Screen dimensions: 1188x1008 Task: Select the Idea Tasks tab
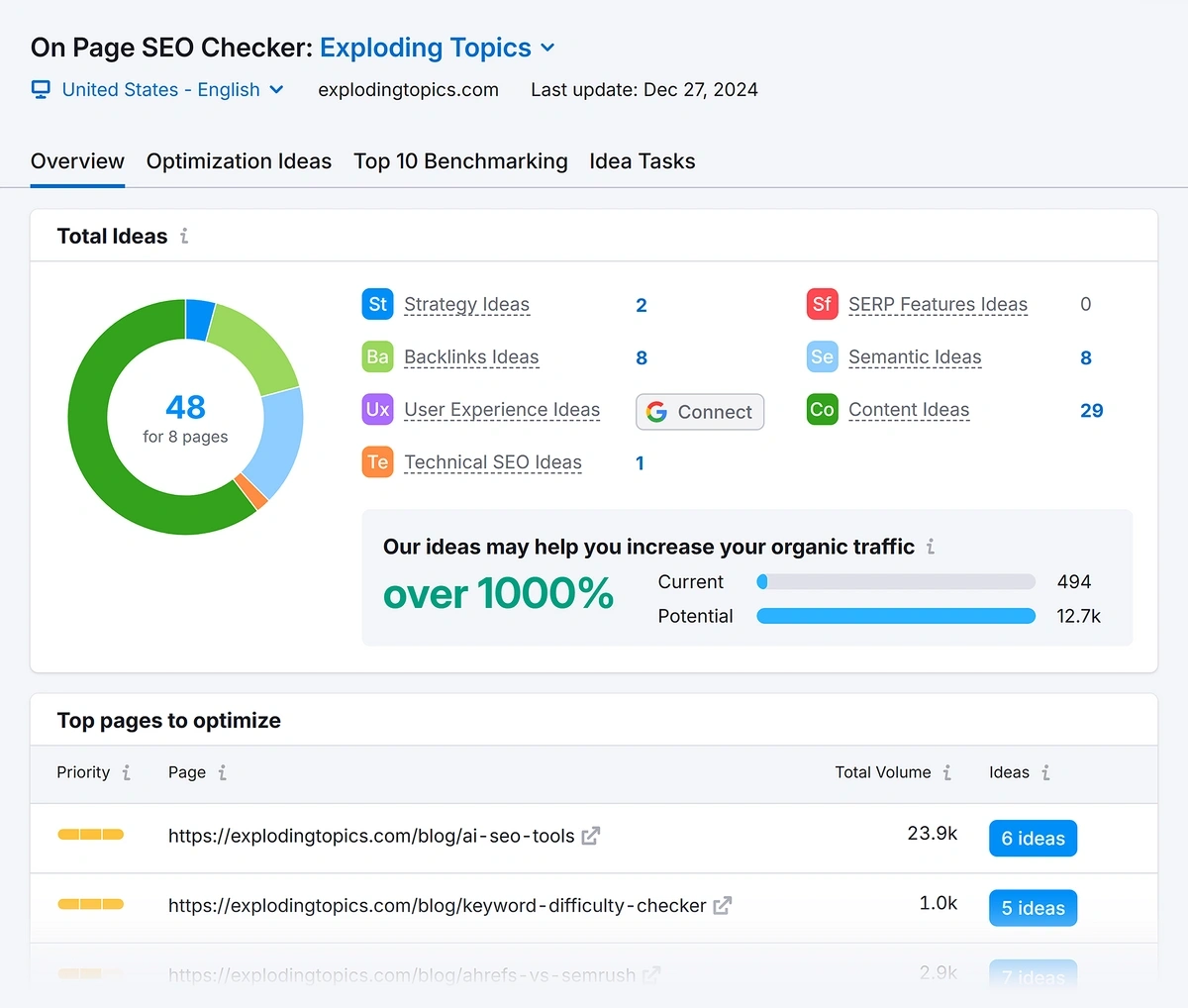(643, 161)
